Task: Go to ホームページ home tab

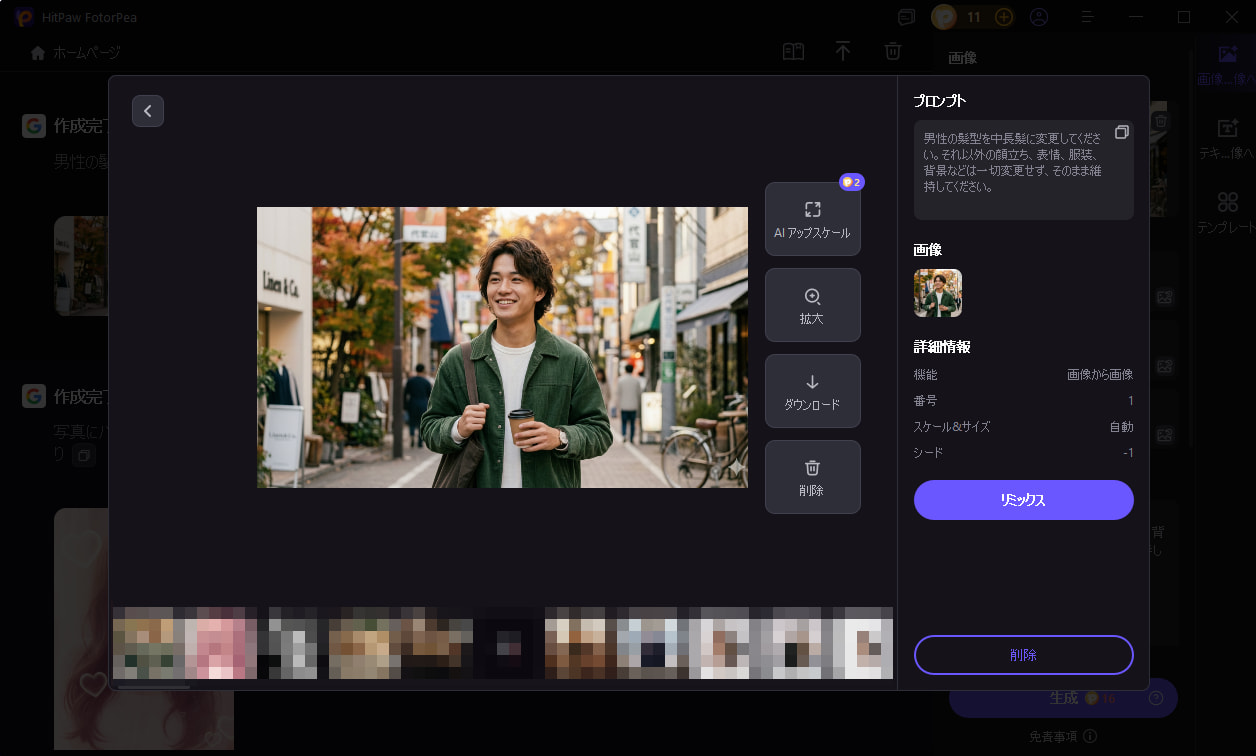Action: (x=76, y=52)
